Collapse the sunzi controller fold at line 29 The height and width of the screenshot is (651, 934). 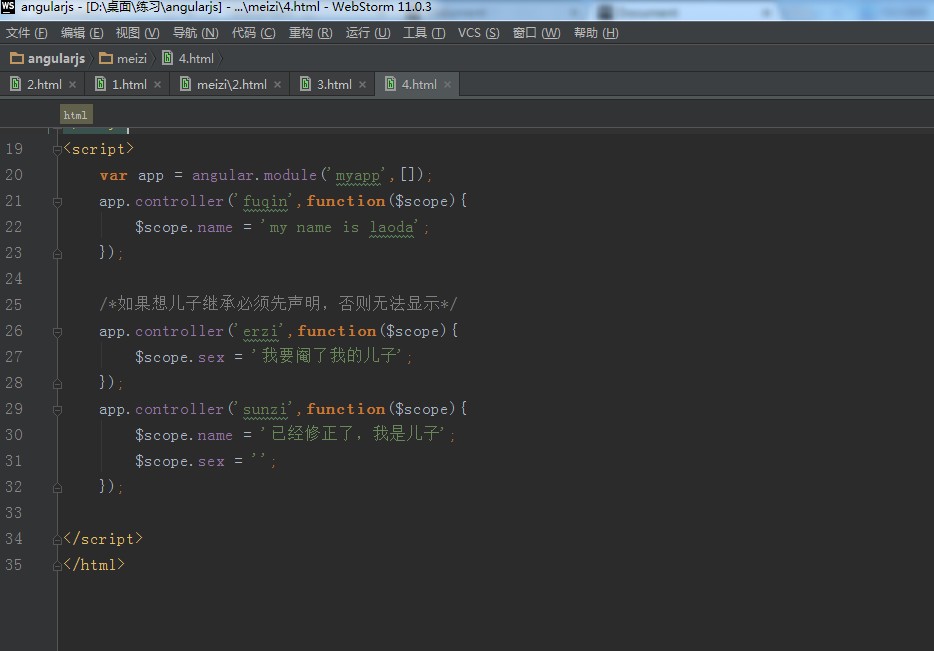pyautogui.click(x=57, y=410)
